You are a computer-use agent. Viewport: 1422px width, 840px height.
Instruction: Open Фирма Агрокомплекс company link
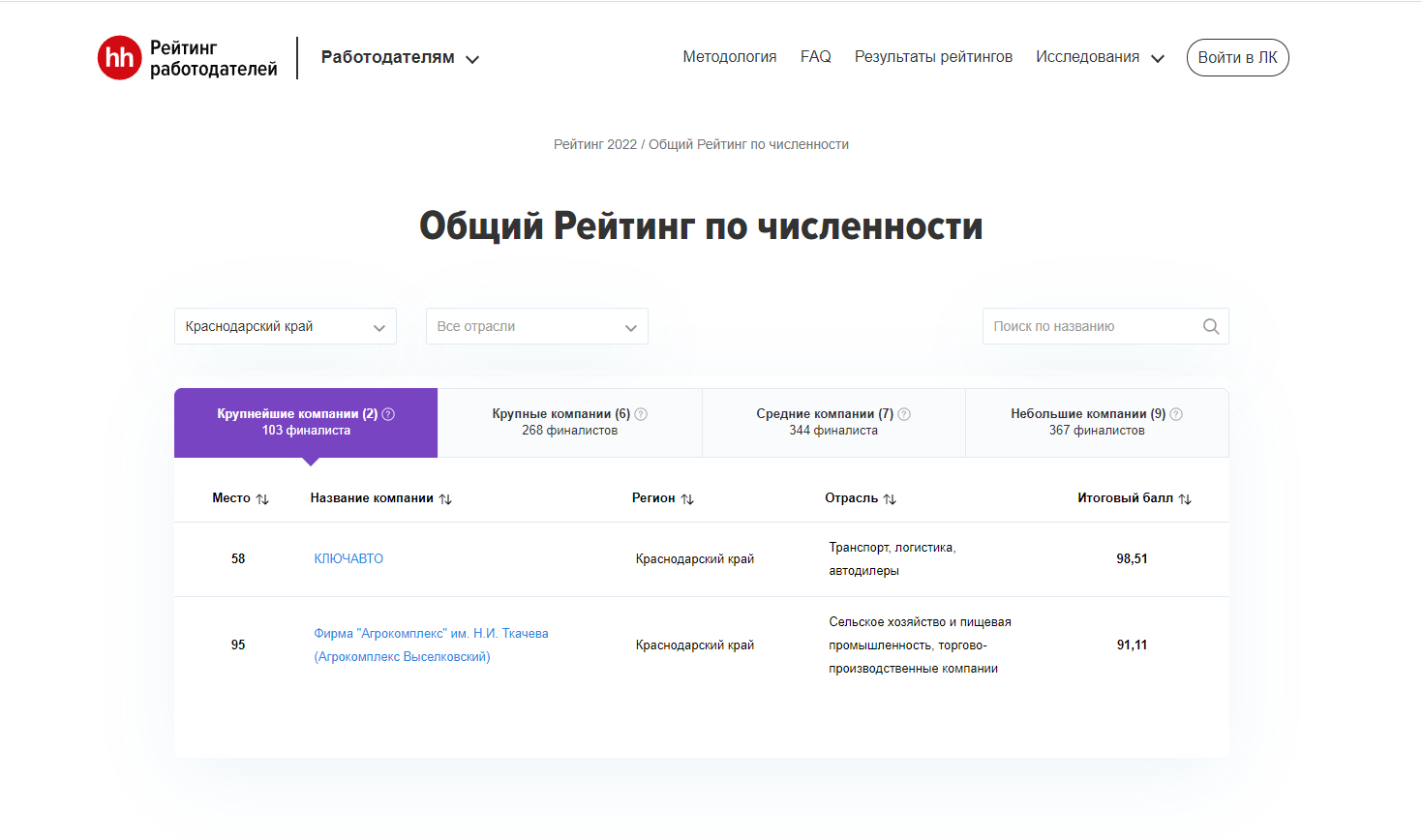(x=431, y=645)
